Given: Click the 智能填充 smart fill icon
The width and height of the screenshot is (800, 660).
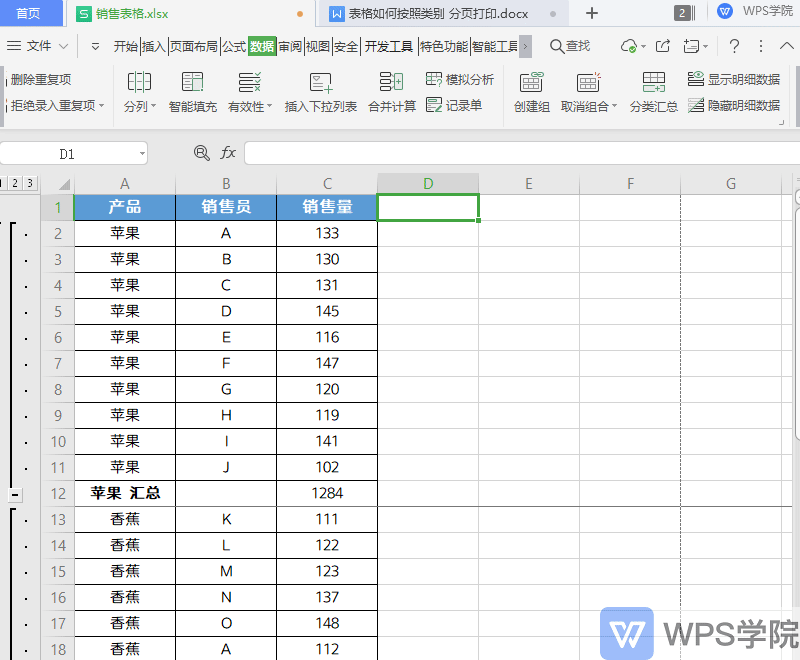Looking at the screenshot, I should click(192, 82).
